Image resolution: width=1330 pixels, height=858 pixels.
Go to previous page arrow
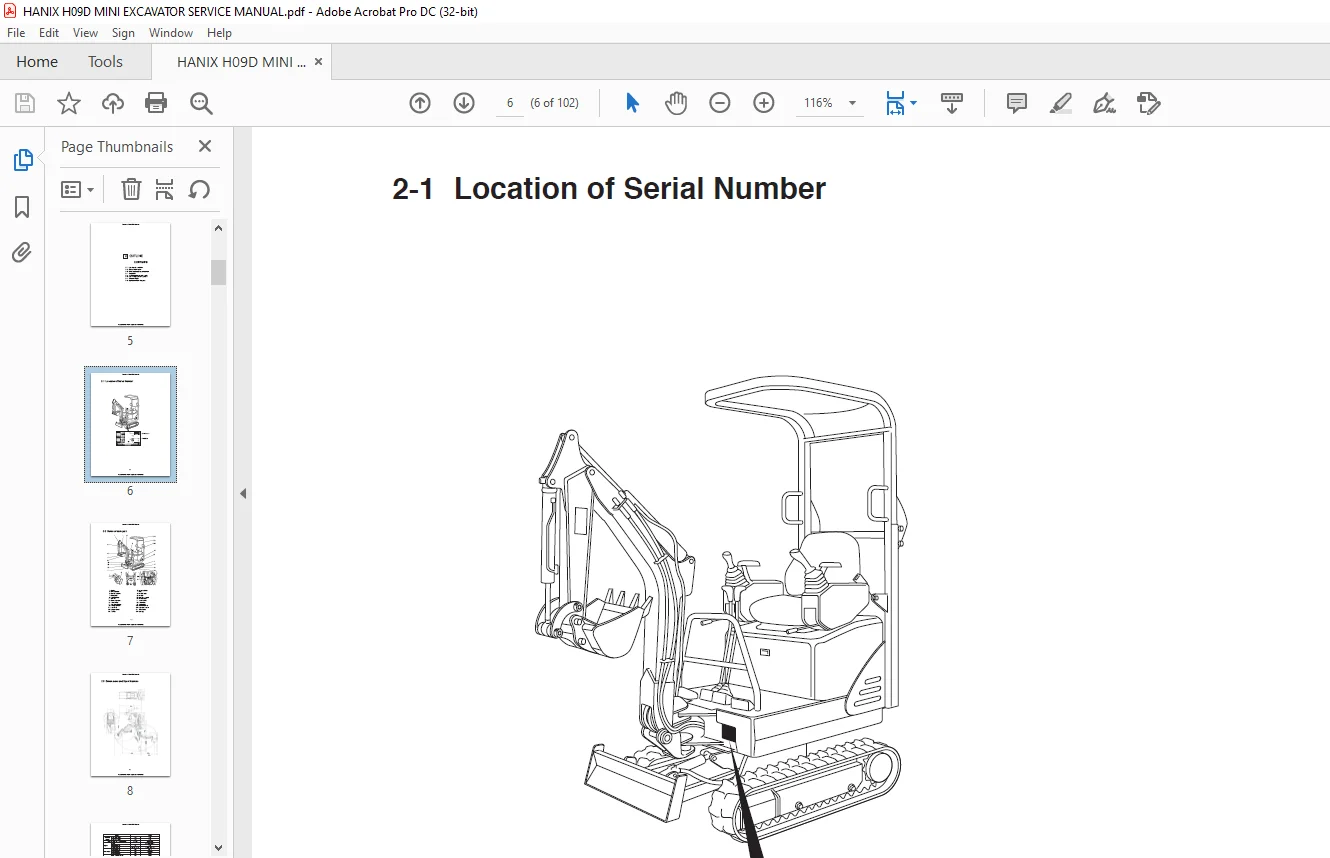click(x=420, y=103)
